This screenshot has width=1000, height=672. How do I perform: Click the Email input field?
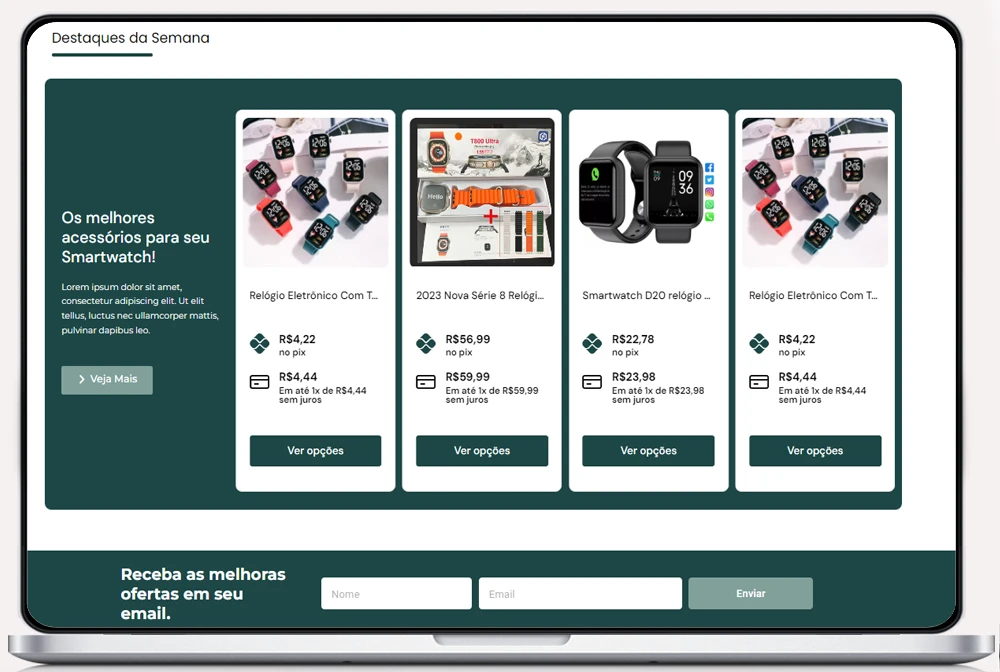(x=580, y=593)
